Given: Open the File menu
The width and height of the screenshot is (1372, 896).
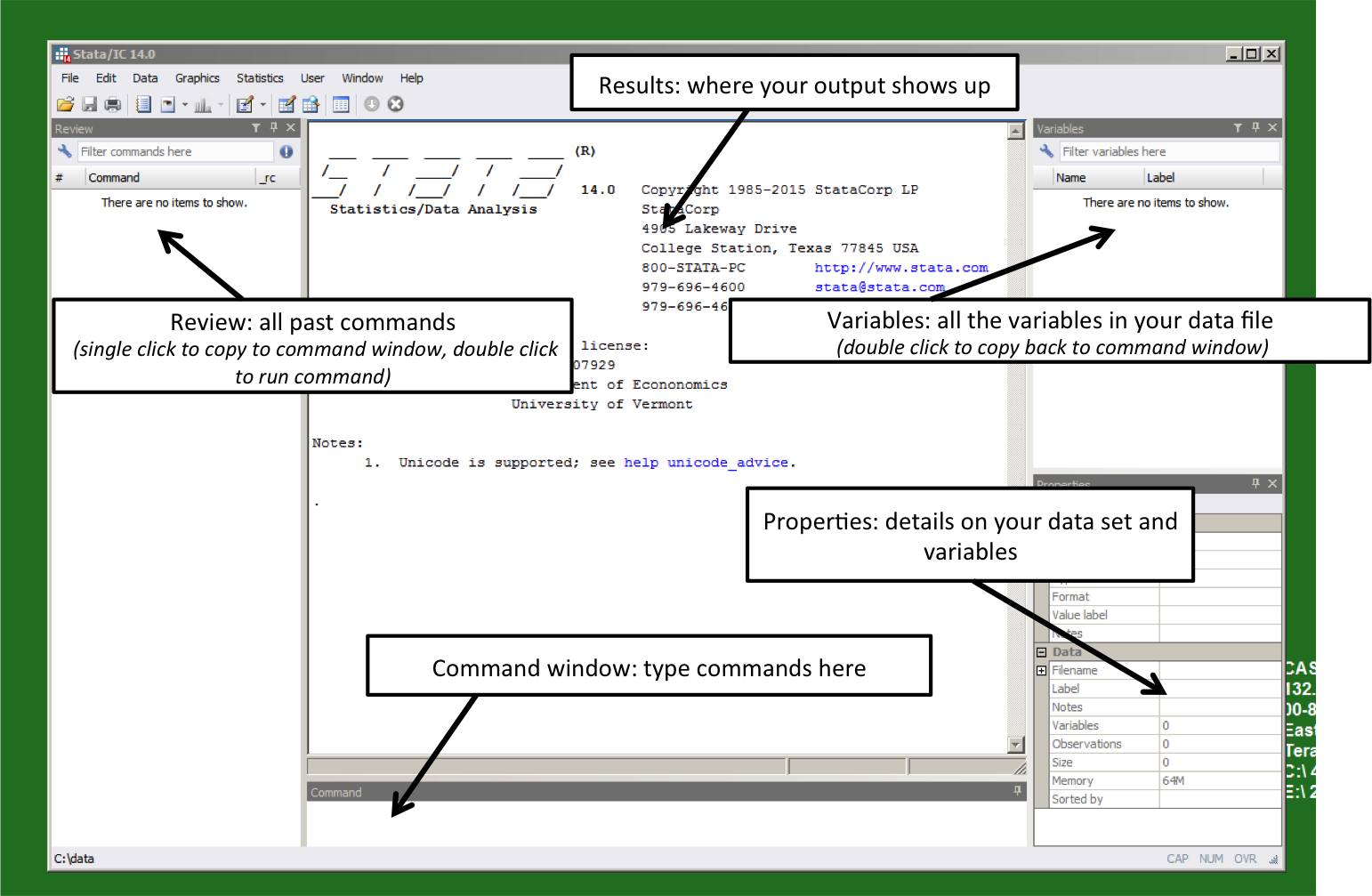Looking at the screenshot, I should (x=69, y=78).
